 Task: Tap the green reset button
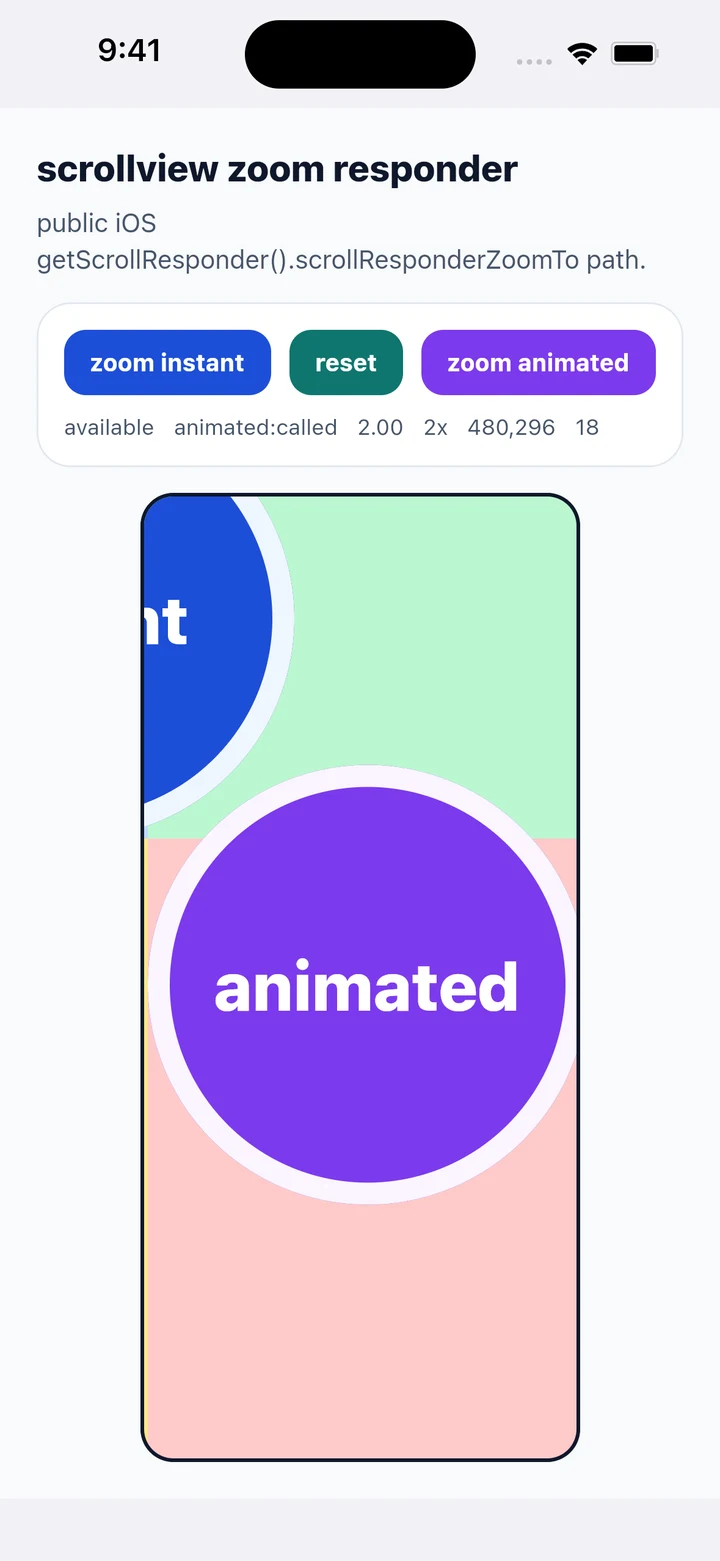click(346, 362)
